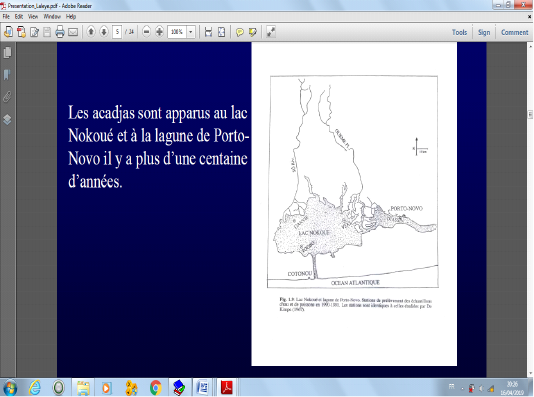Viewport: 534px width, 397px height.
Task: Open File Explorer folder in taskbar
Action: [83, 388]
